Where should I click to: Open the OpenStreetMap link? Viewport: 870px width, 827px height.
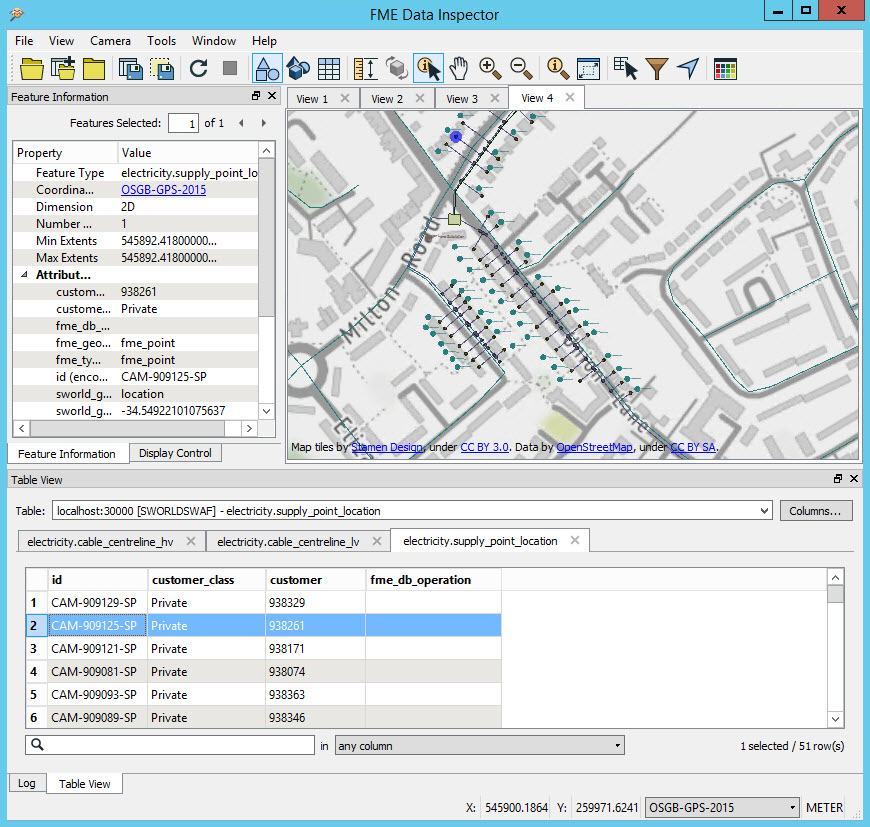[594, 447]
